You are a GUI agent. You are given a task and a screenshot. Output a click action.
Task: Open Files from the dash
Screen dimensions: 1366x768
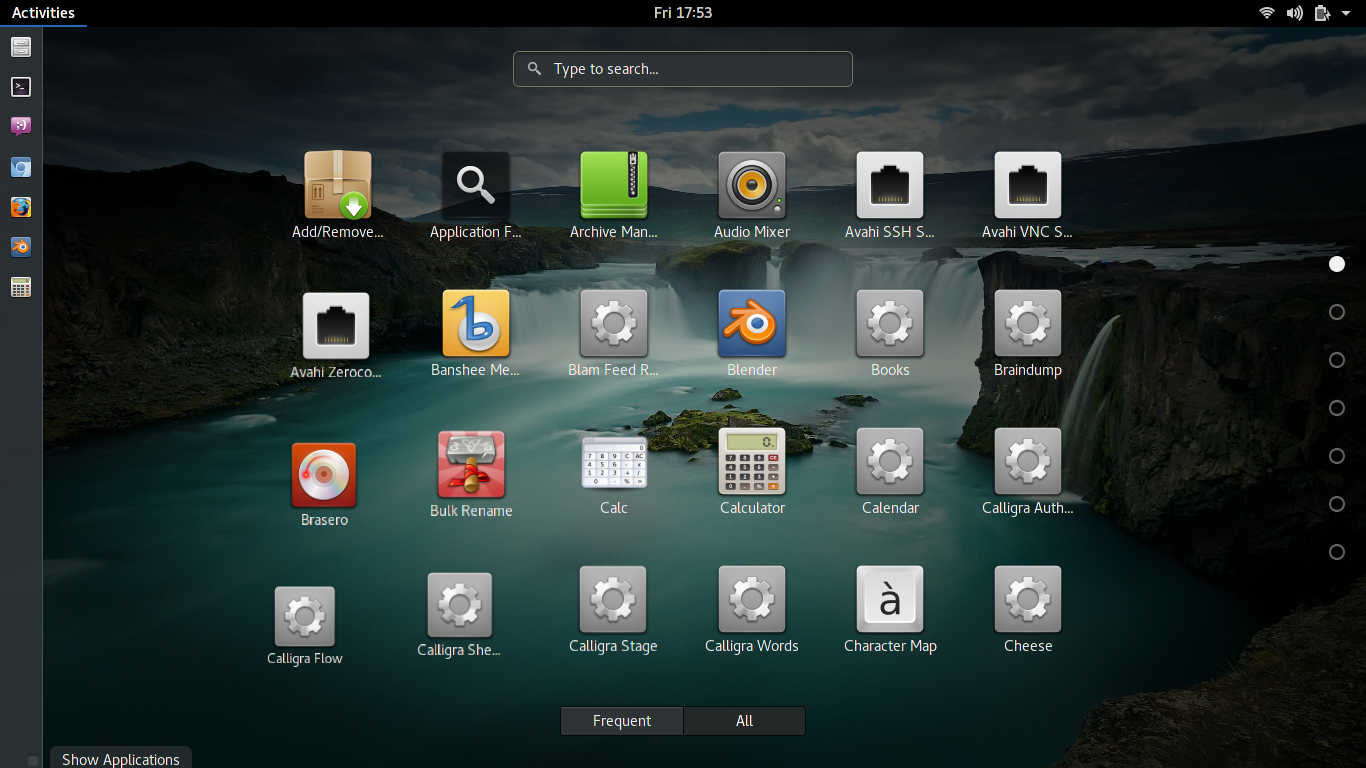[x=21, y=47]
